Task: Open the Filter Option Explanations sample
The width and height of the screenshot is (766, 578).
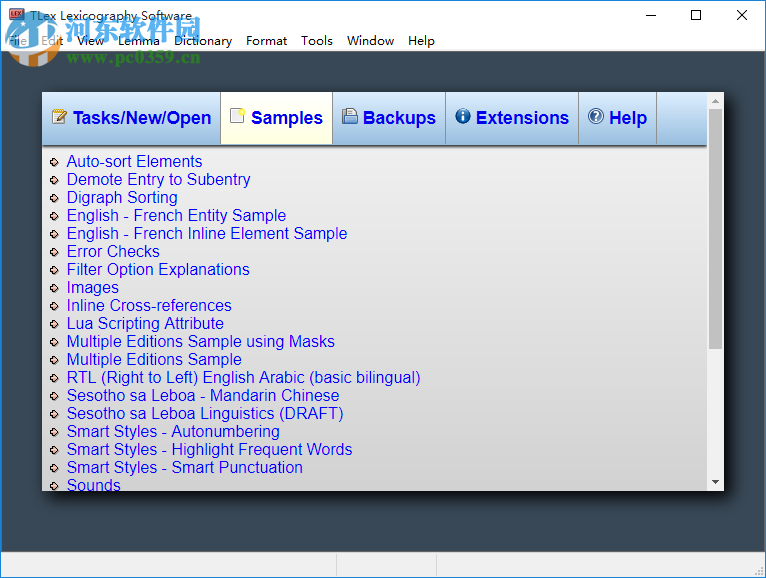Action: coord(158,270)
